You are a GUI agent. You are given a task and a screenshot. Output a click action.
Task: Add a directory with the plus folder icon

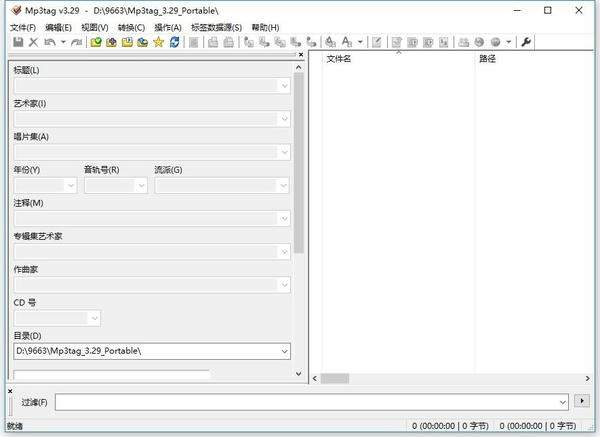click(x=111, y=42)
